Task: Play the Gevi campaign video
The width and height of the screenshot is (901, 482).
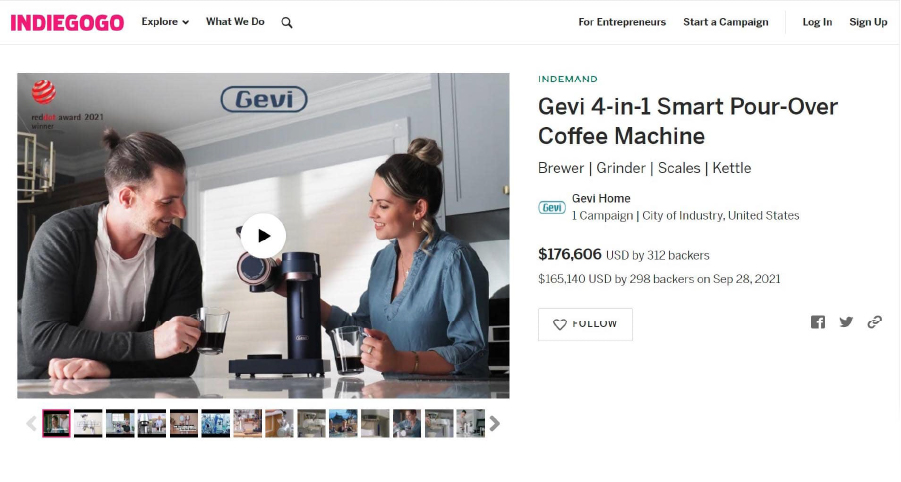Action: pyautogui.click(x=263, y=236)
